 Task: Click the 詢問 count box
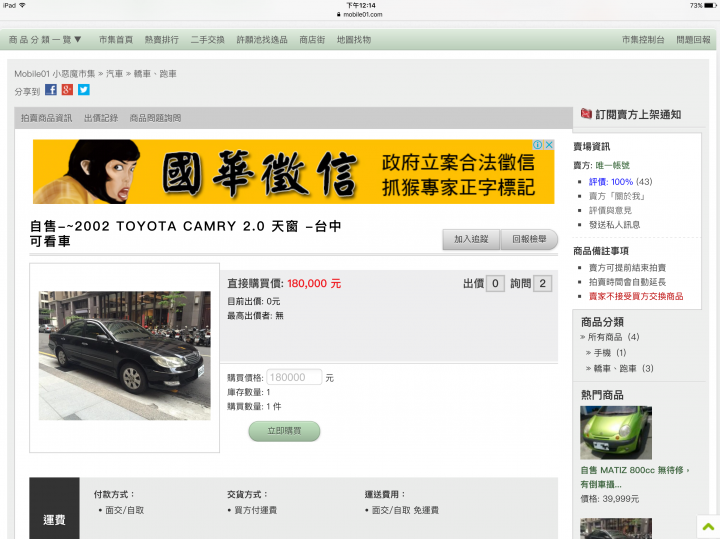(x=542, y=283)
